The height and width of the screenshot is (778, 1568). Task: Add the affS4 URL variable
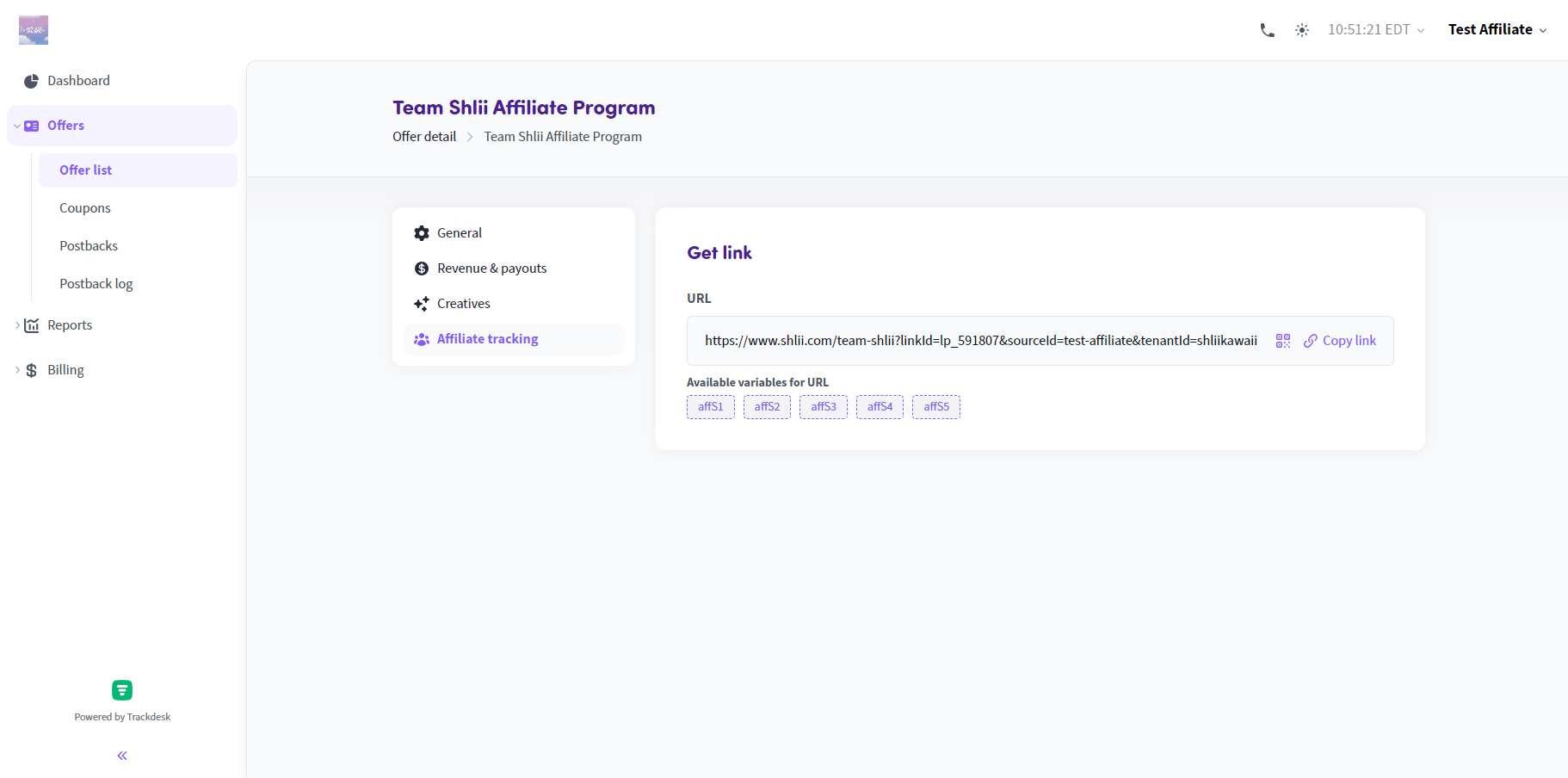tap(880, 407)
